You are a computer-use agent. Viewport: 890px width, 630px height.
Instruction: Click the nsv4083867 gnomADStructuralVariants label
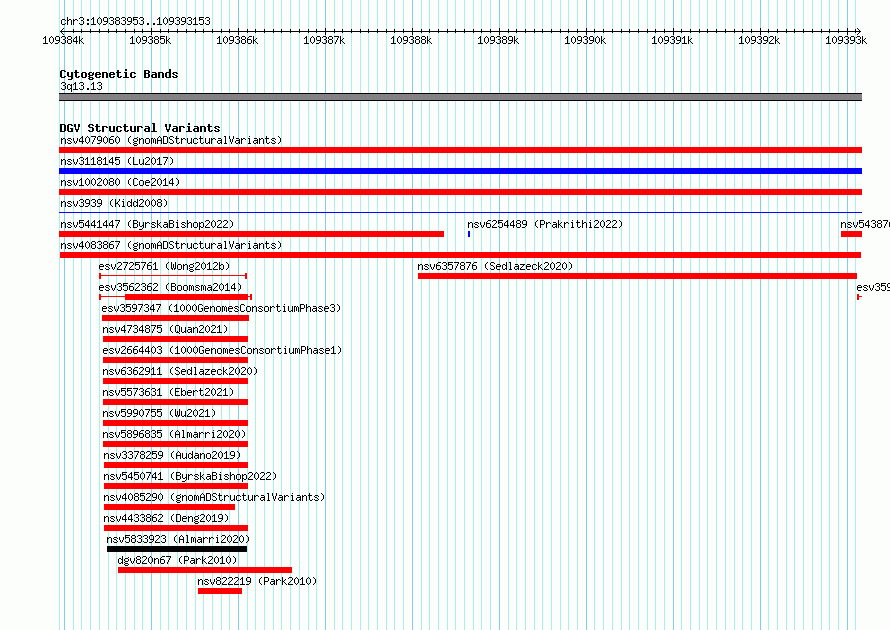point(171,245)
